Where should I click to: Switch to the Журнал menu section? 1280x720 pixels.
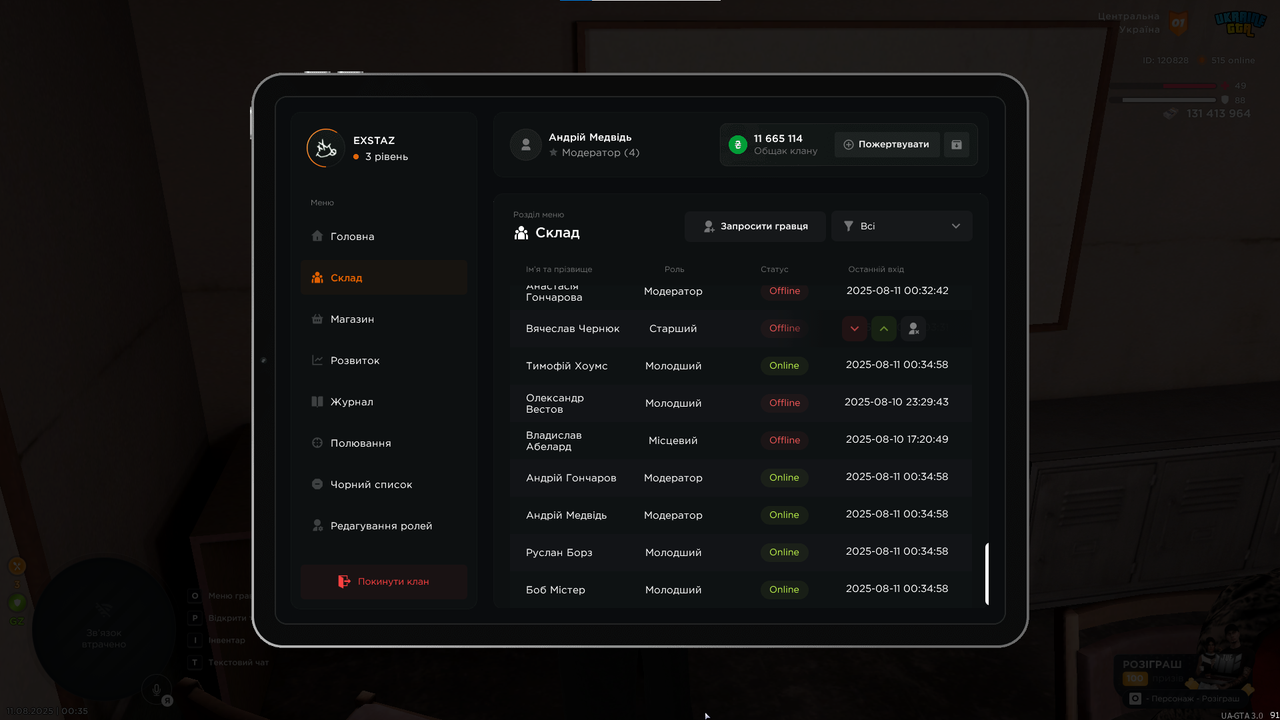click(384, 402)
